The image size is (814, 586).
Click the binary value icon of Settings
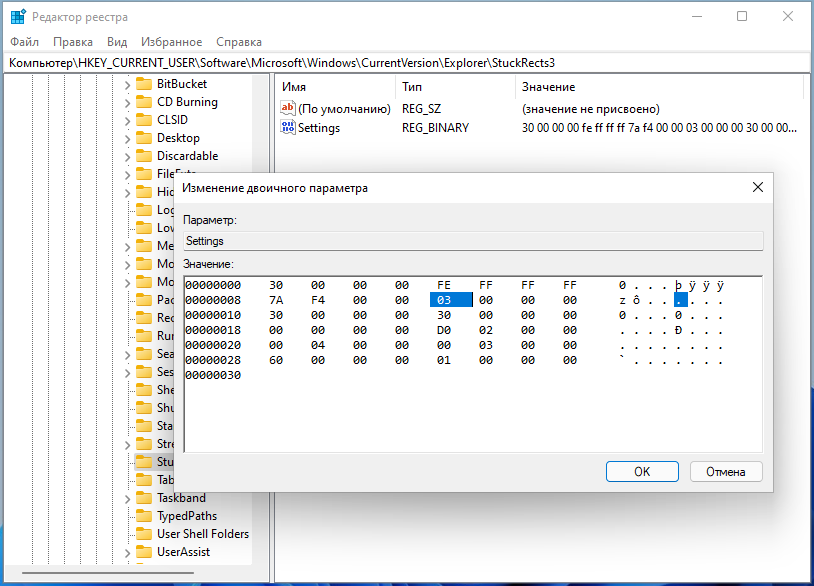pyautogui.click(x=288, y=127)
